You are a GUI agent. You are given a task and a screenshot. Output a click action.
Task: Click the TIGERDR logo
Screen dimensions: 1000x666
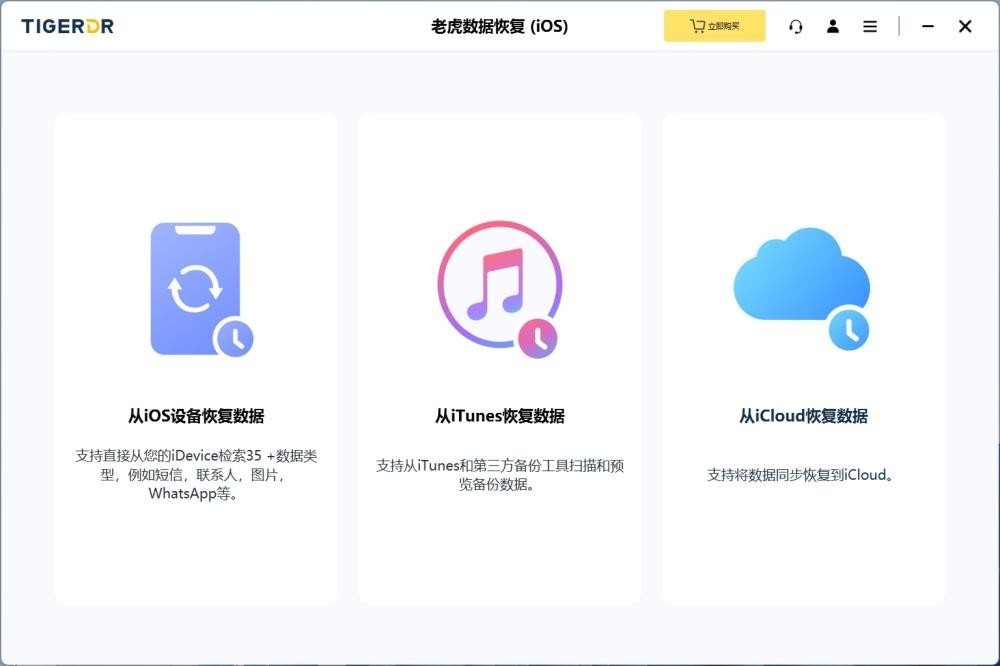point(68,27)
